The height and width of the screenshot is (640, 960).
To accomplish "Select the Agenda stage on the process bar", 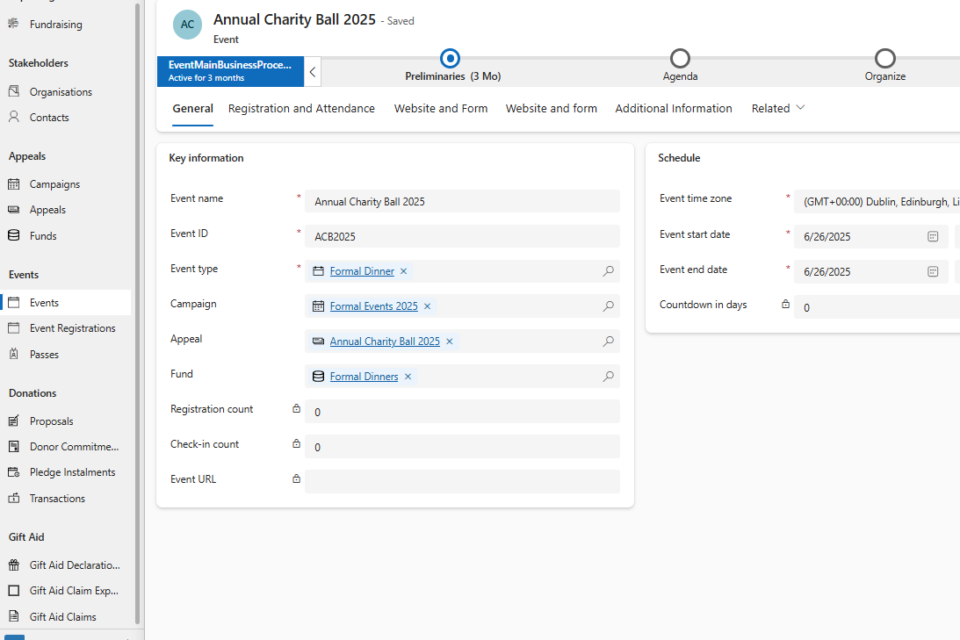I will (x=680, y=58).
